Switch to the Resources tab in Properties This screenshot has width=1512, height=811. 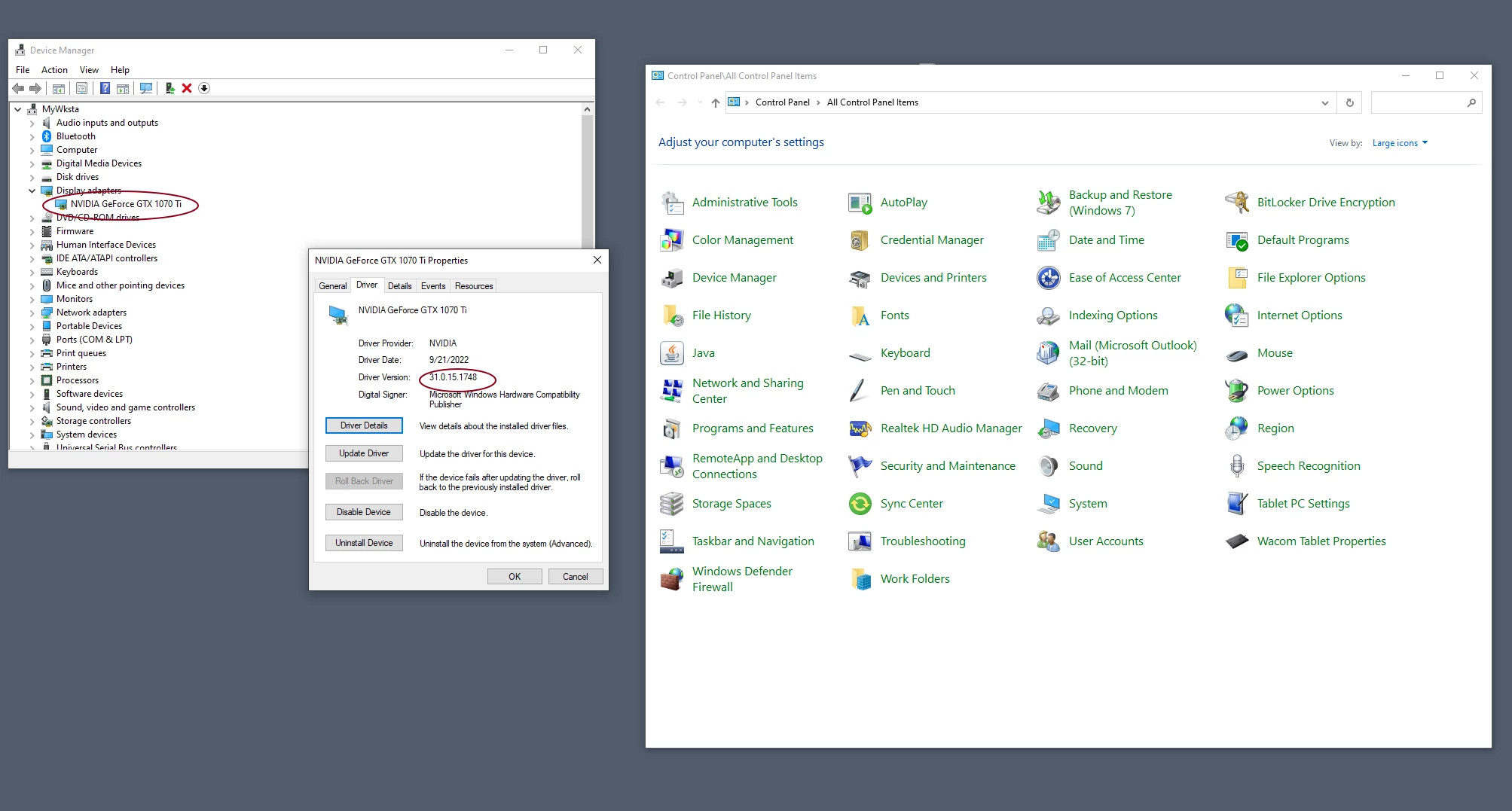(473, 286)
